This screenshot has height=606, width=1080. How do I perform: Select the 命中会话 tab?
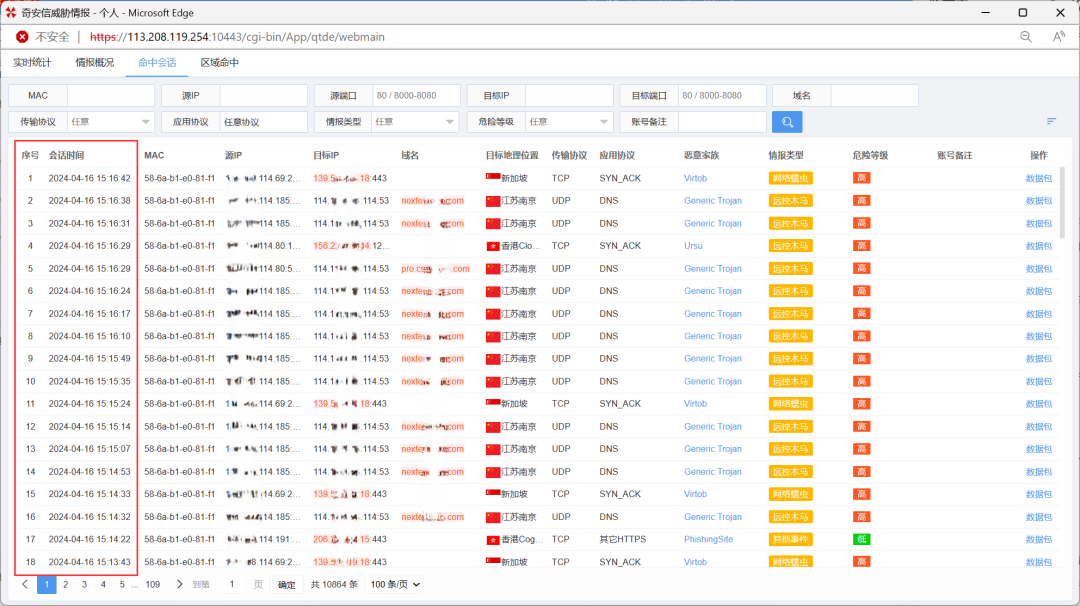click(x=157, y=63)
